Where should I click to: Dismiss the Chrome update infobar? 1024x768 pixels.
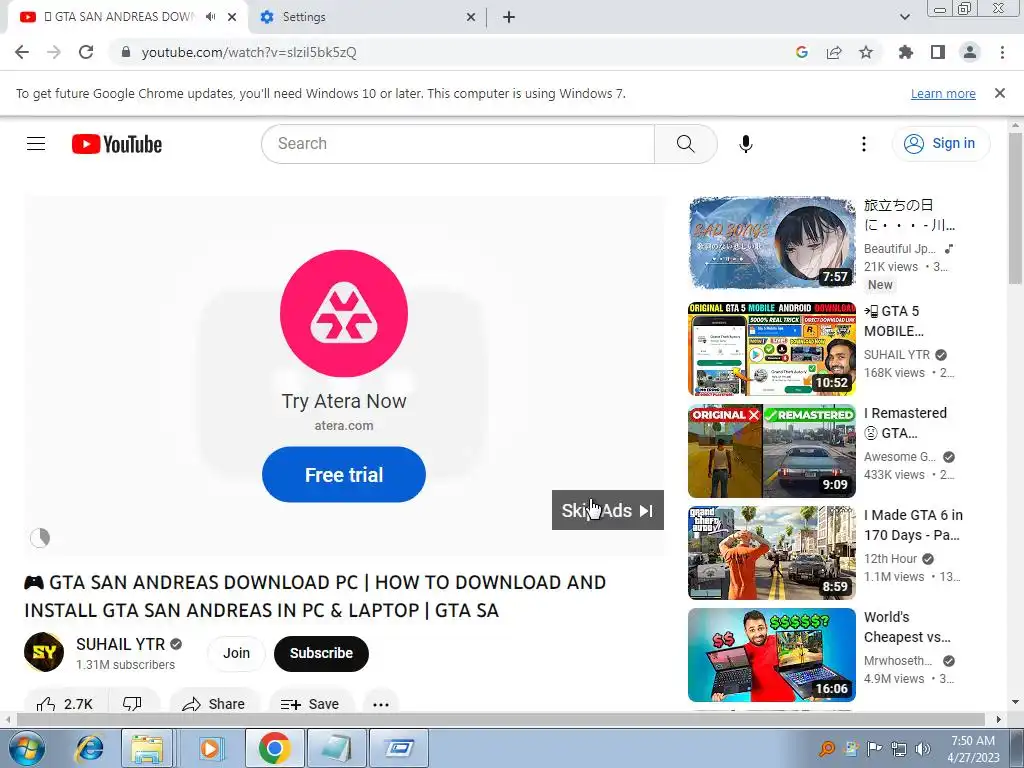[x=999, y=93]
